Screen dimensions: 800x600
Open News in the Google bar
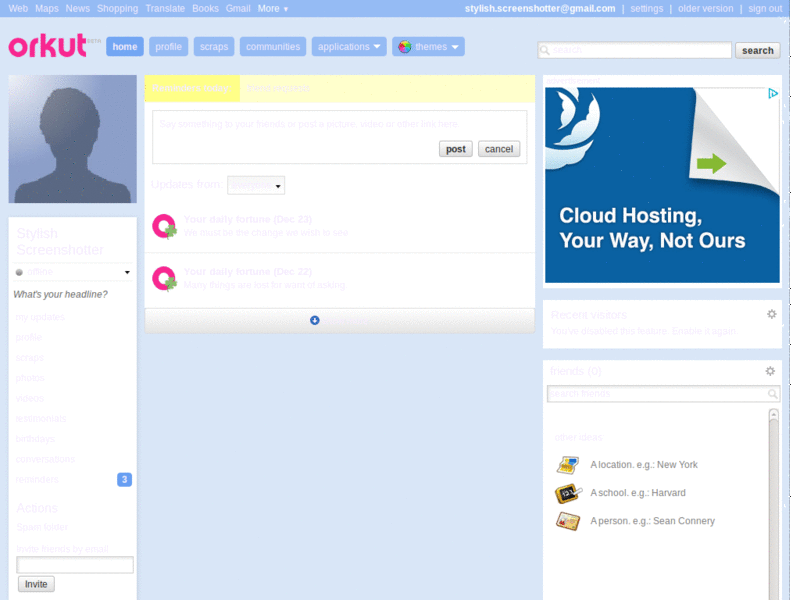(78, 9)
